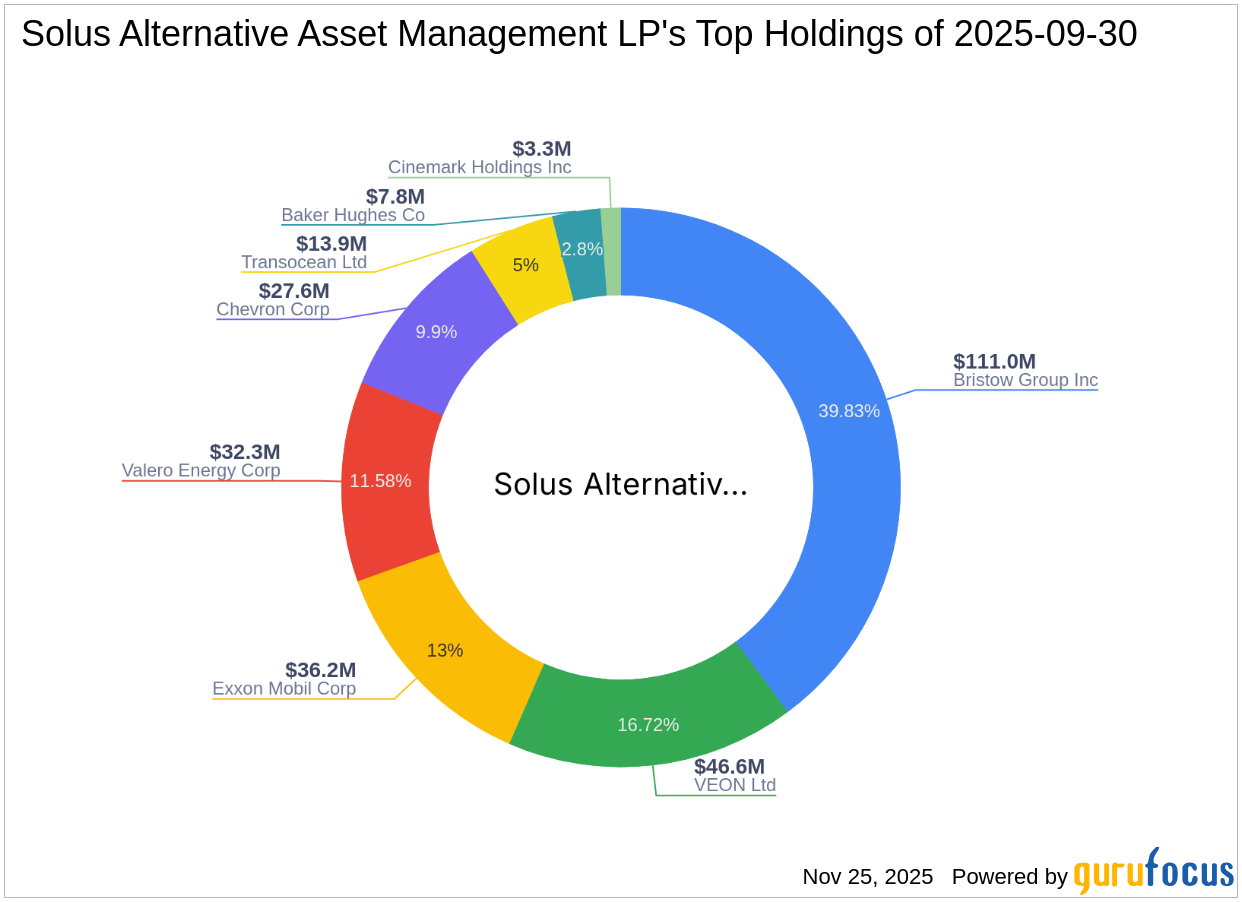Screen dimensions: 1242x902
Task: Select the purple Chevron Corp slice
Action: coord(435,330)
